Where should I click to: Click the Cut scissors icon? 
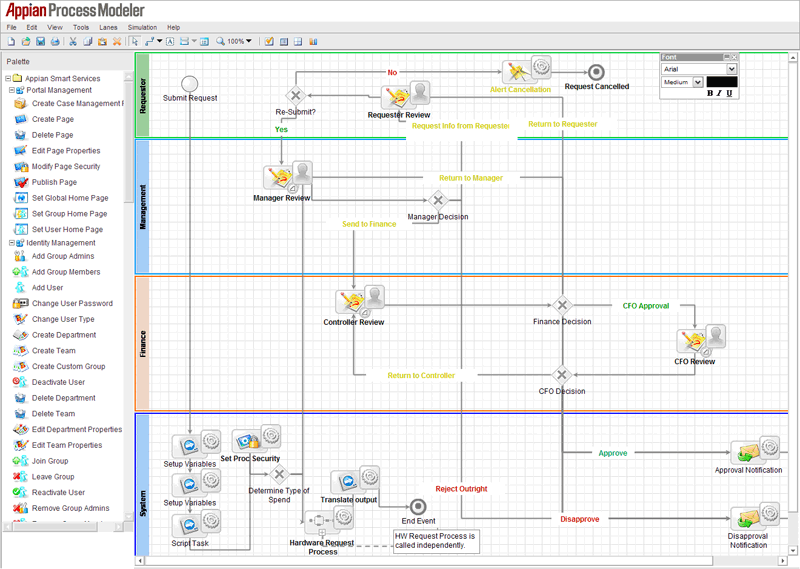(73, 41)
